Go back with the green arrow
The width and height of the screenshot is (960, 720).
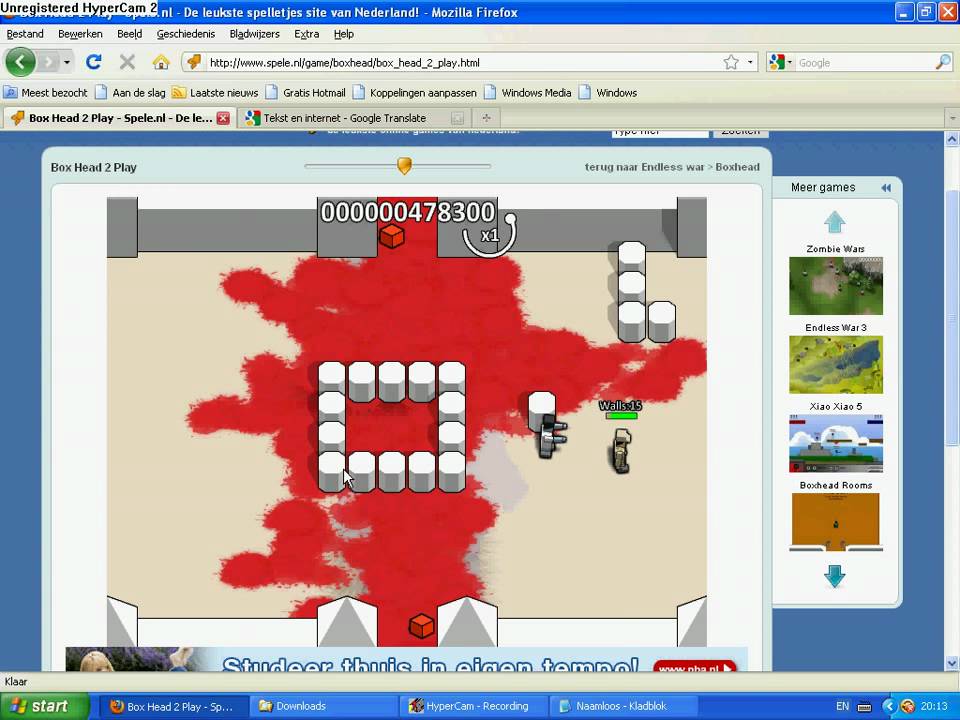tap(20, 62)
